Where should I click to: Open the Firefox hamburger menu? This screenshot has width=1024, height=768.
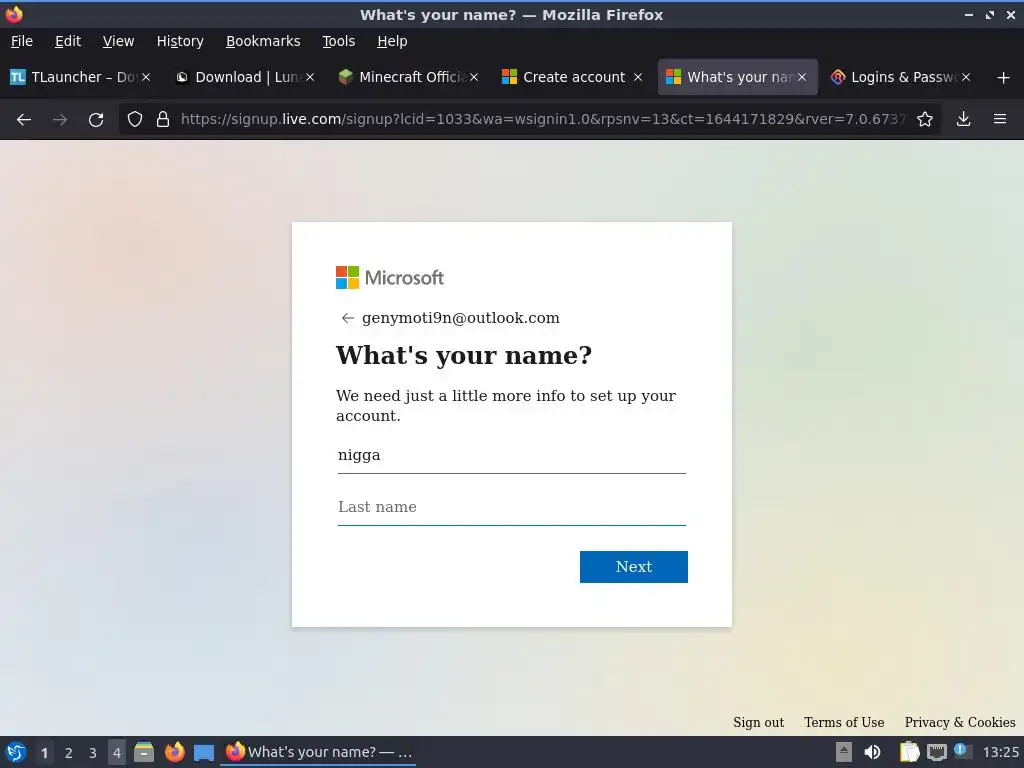click(1000, 120)
